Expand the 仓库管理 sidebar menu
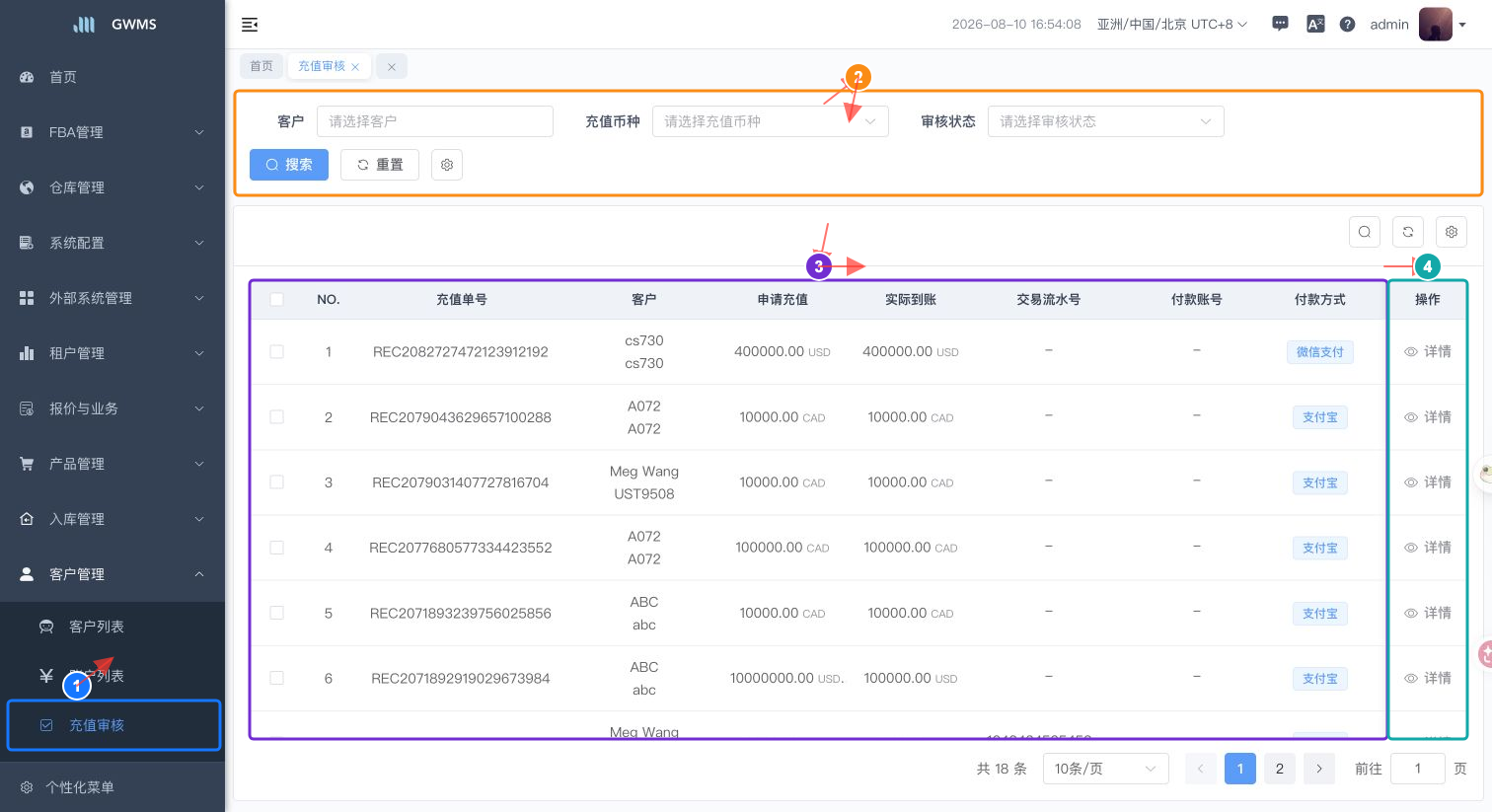 click(112, 187)
